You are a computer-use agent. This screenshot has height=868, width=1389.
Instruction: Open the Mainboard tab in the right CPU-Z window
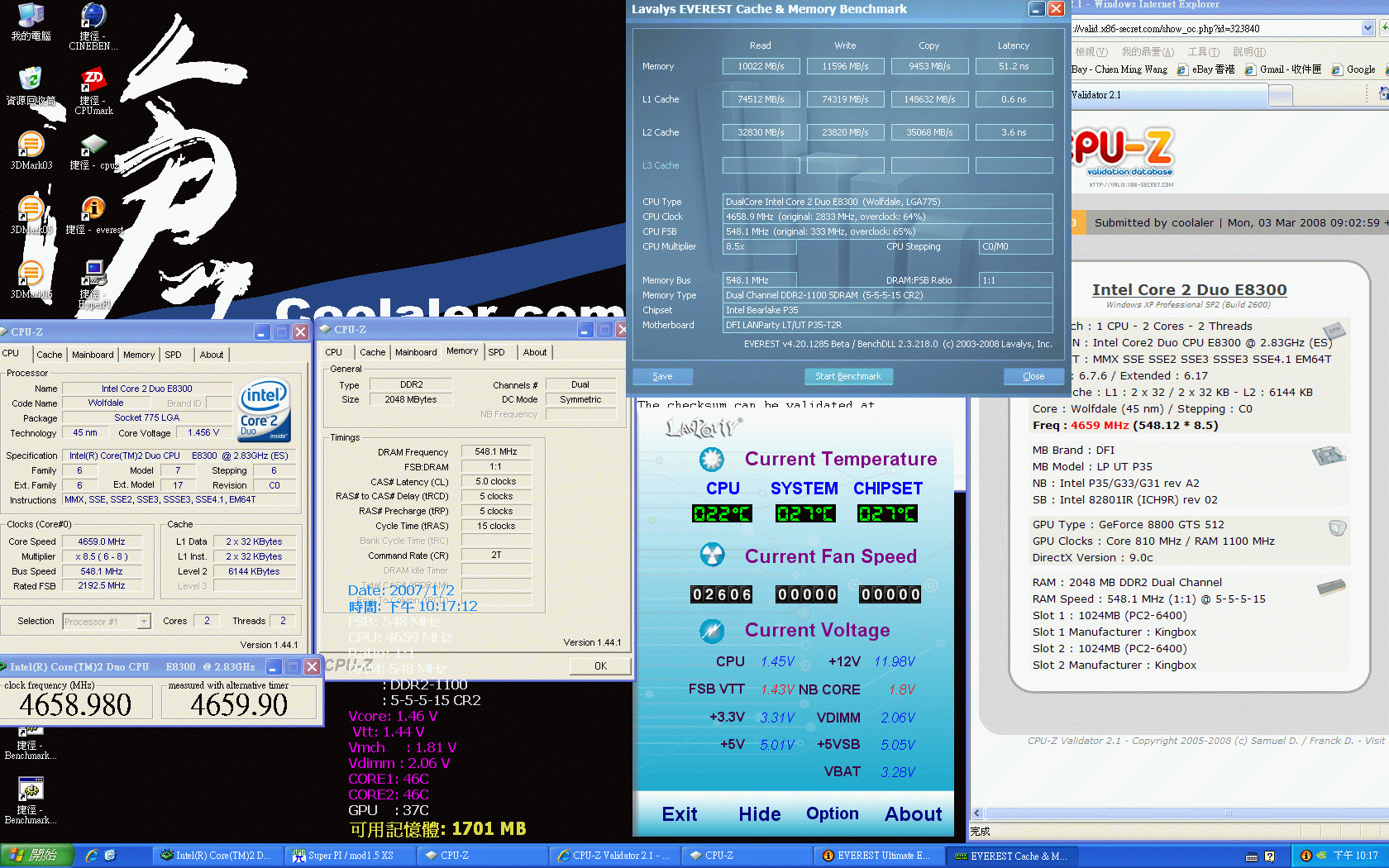pos(416,352)
